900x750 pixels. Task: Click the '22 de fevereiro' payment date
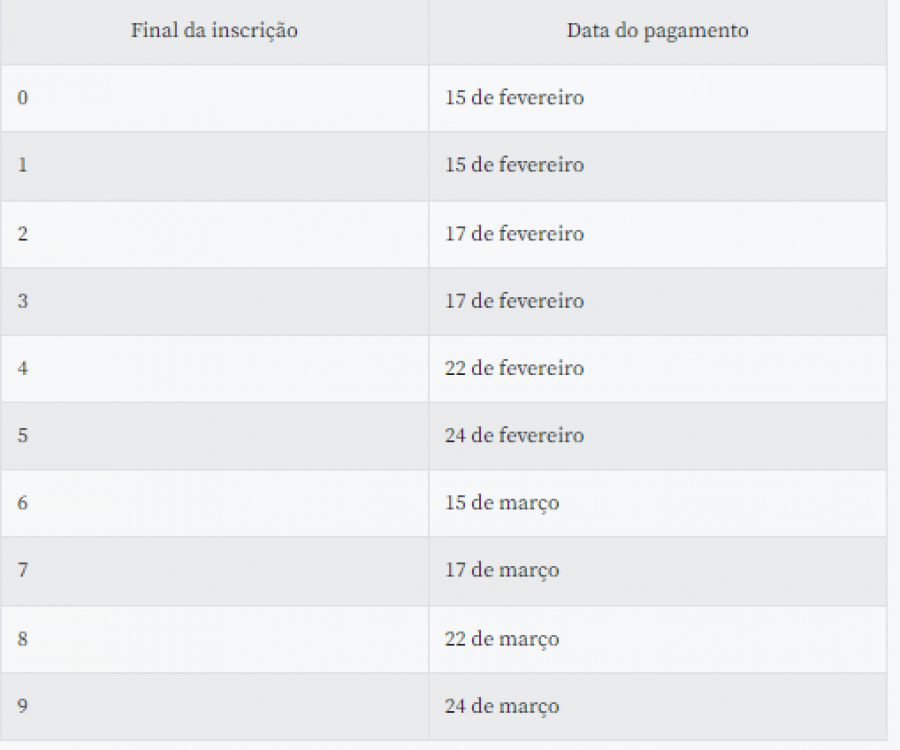(514, 368)
